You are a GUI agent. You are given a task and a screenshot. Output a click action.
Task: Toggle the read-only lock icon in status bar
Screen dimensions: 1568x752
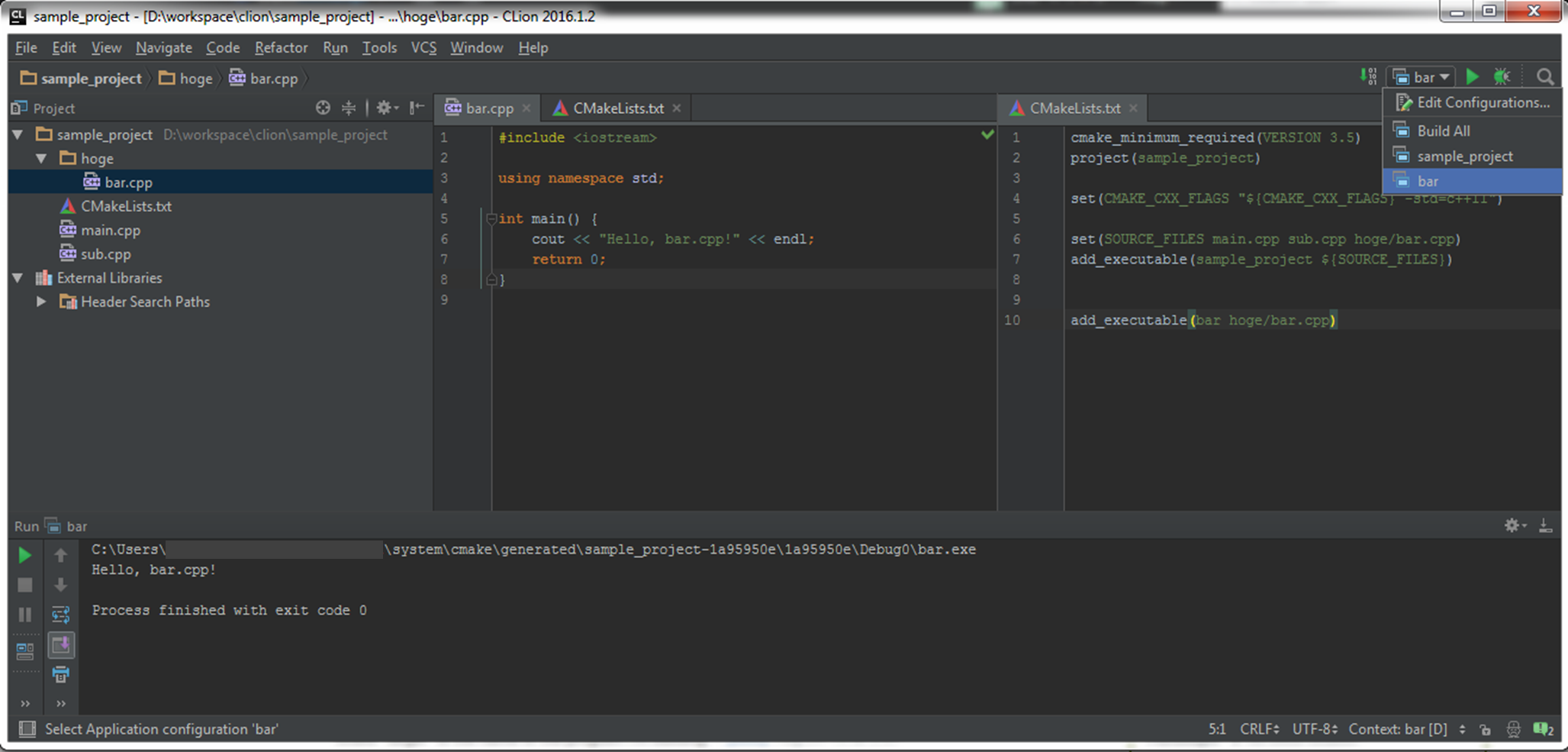(1485, 730)
